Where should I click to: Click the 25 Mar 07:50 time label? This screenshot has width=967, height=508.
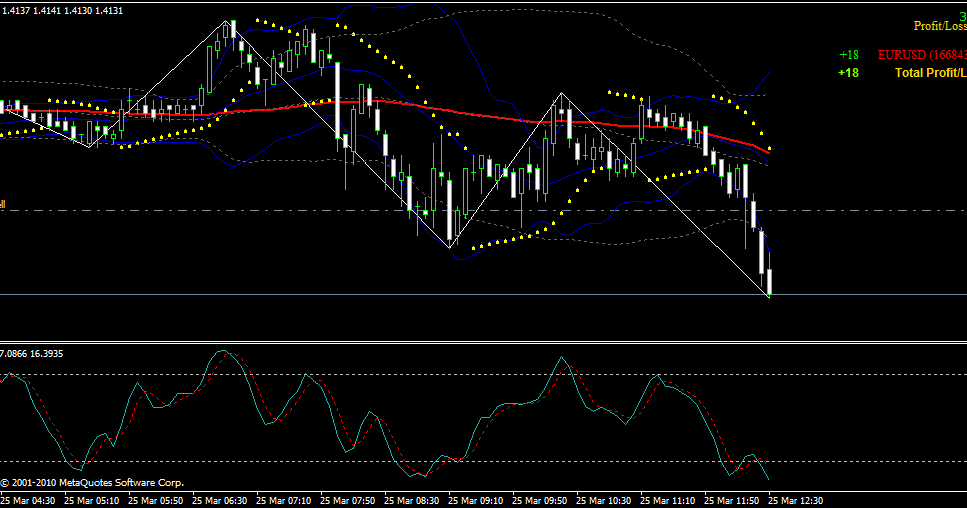click(348, 501)
